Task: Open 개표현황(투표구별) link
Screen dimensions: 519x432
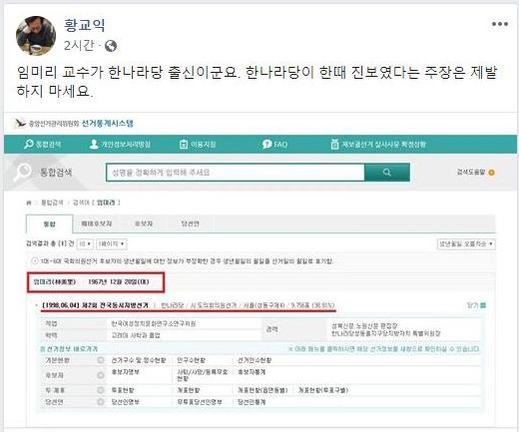Action: tap(323, 390)
